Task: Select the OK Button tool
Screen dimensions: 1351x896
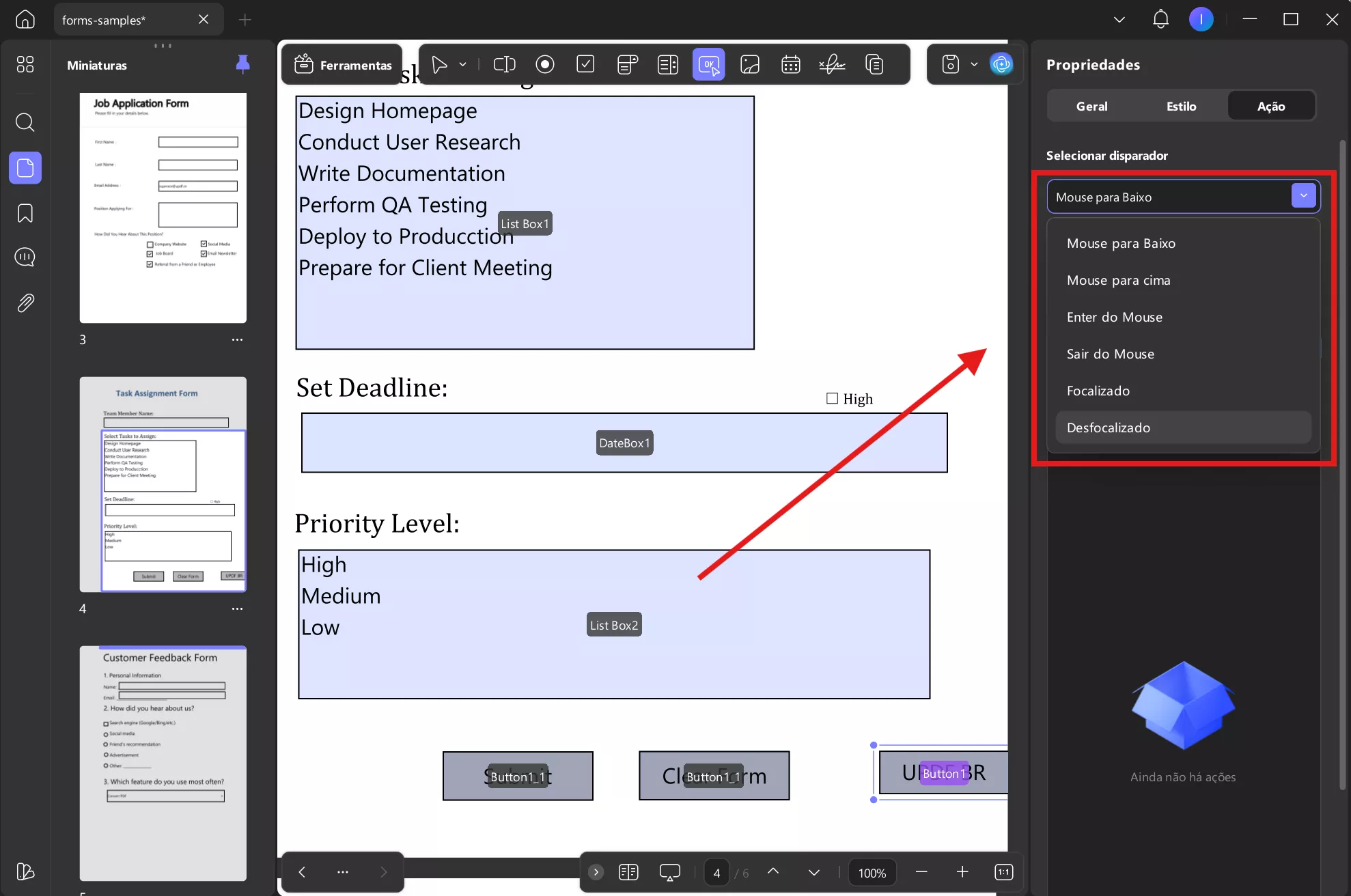Action: click(708, 64)
